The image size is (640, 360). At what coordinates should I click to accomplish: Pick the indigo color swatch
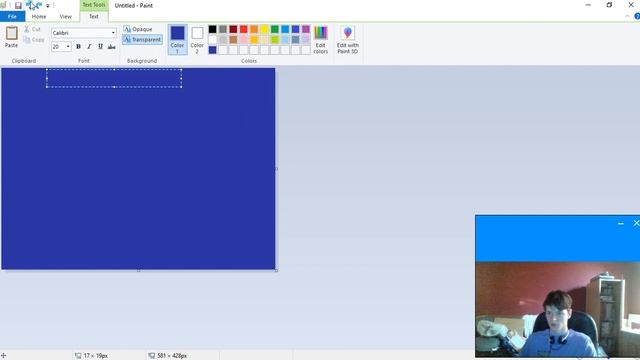click(x=296, y=29)
